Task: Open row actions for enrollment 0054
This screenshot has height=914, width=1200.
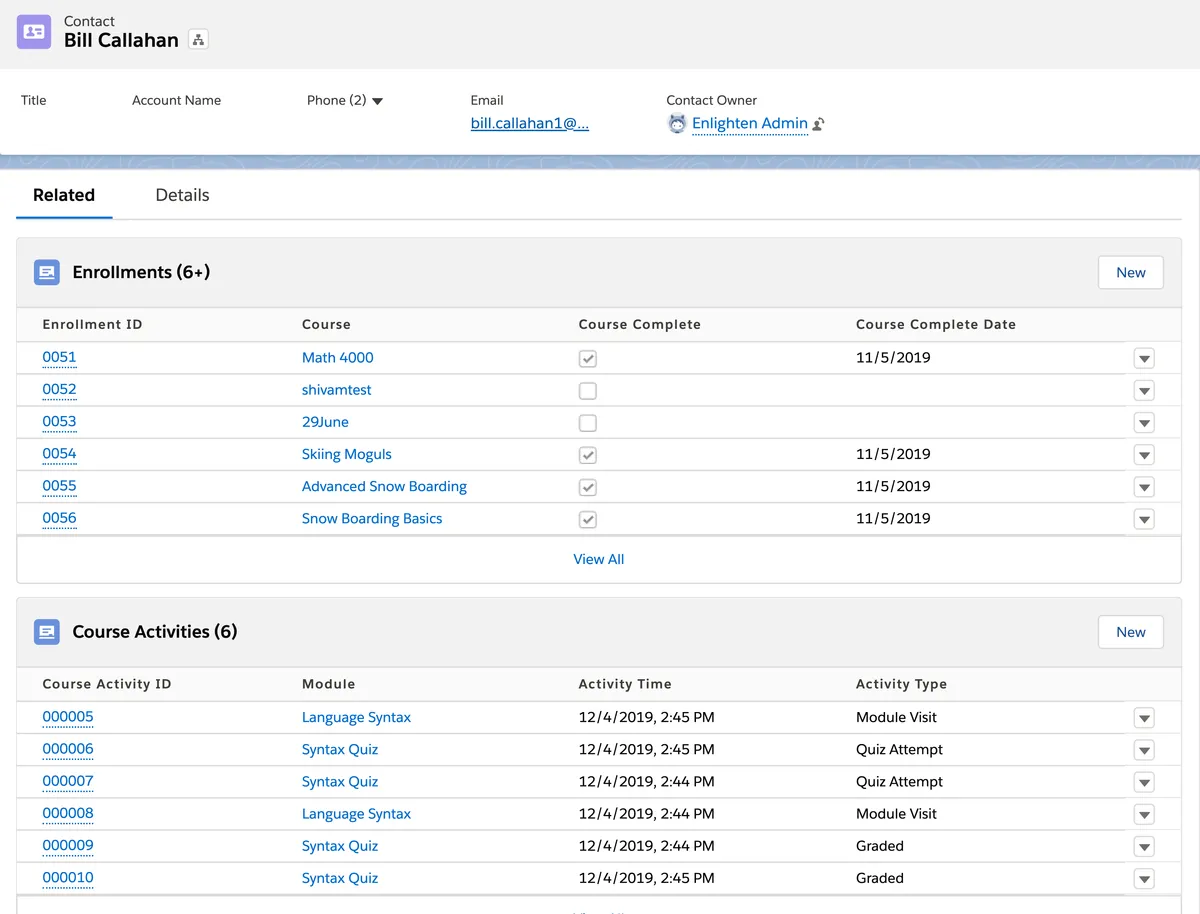Action: 1144,454
